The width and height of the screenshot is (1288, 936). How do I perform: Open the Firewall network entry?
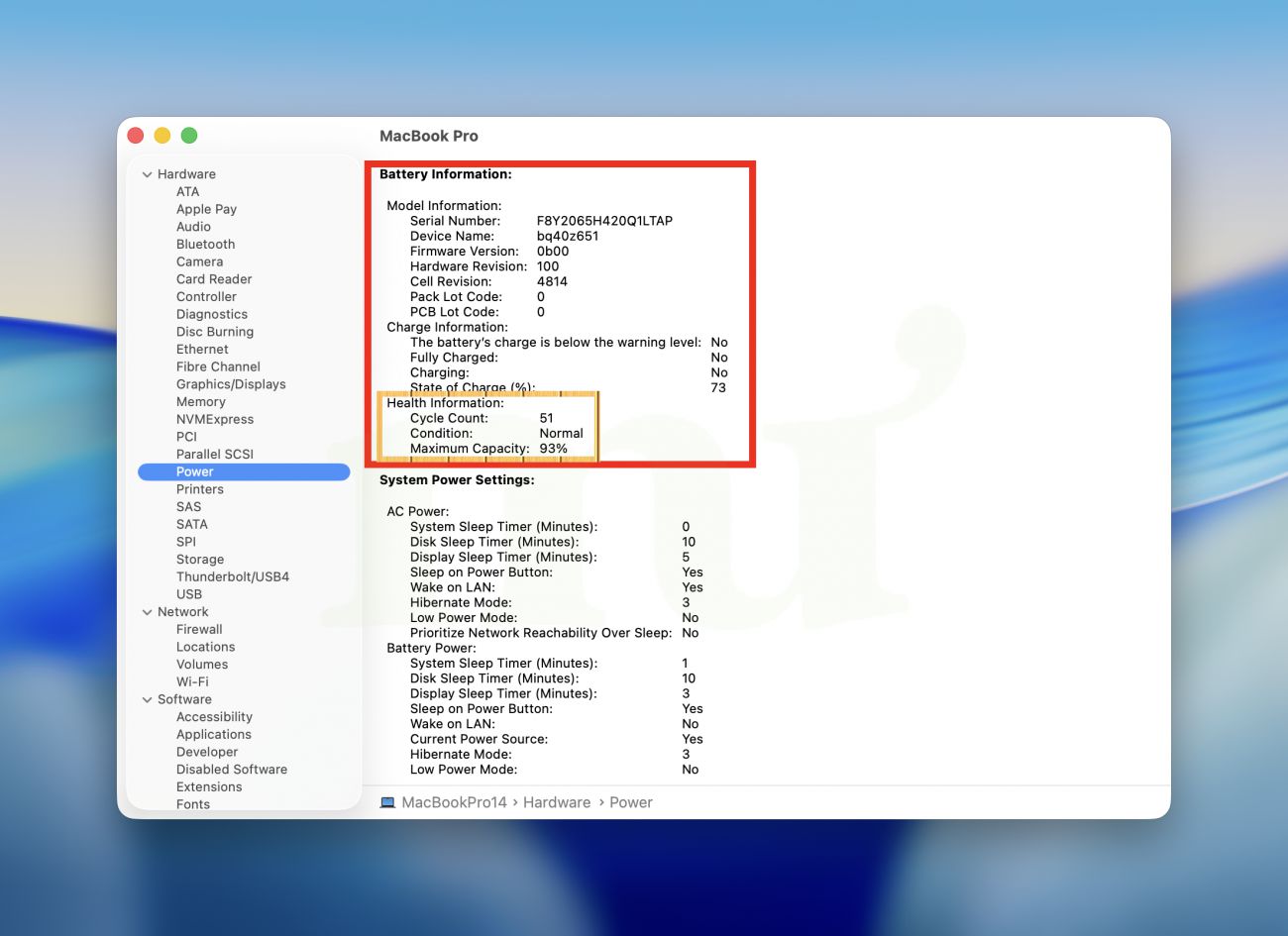pyautogui.click(x=199, y=630)
